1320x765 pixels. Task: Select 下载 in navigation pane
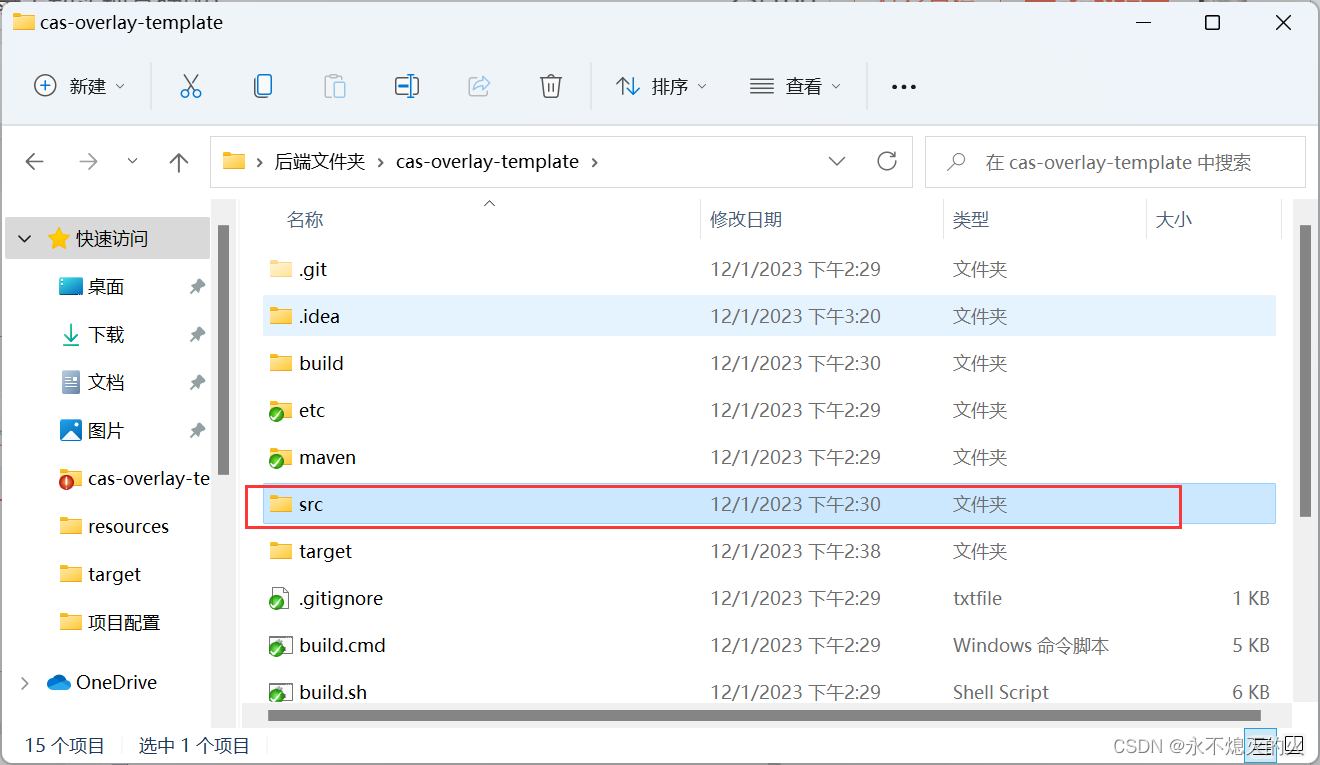106,335
